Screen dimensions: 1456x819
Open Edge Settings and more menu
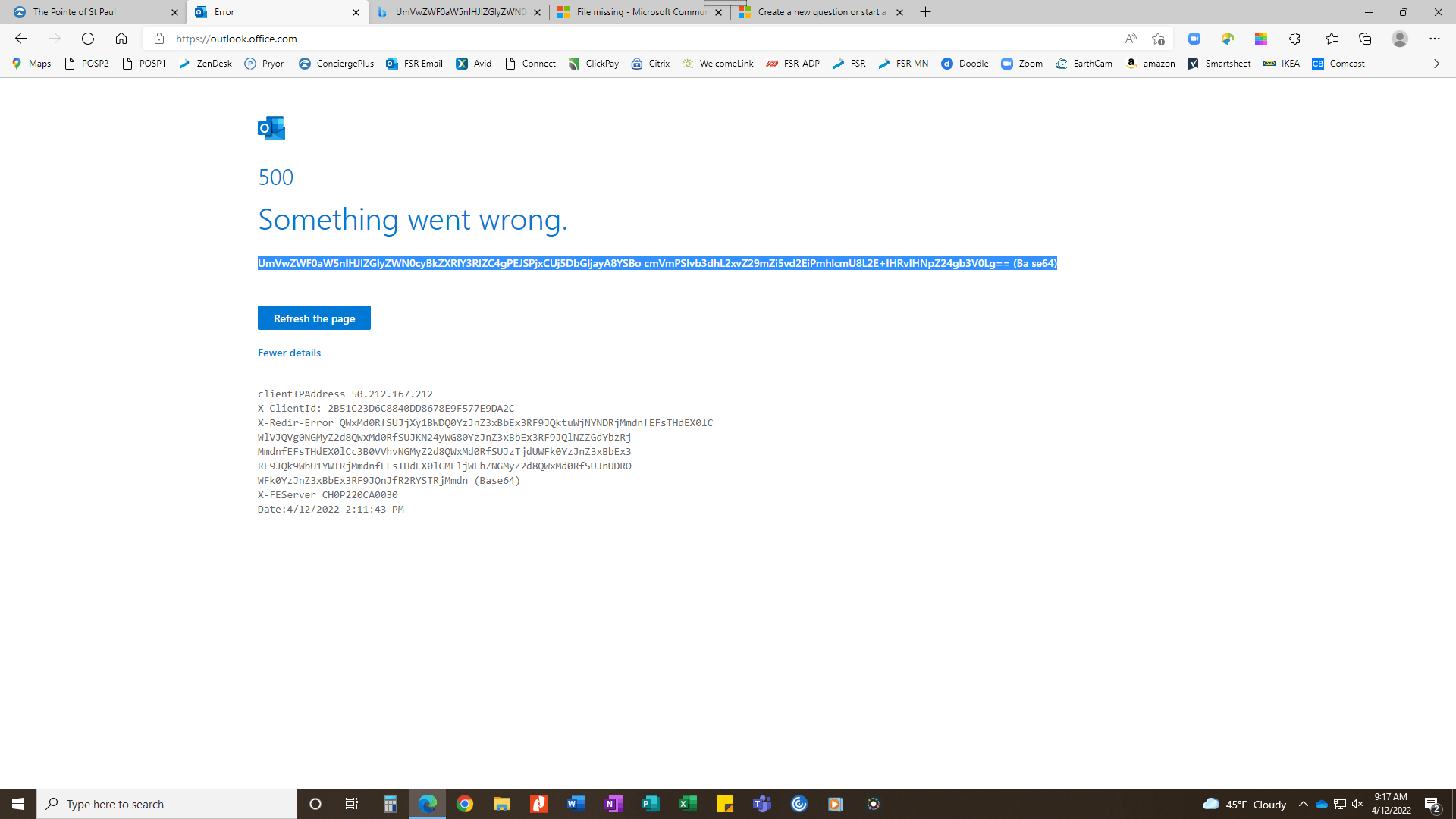tap(1434, 39)
